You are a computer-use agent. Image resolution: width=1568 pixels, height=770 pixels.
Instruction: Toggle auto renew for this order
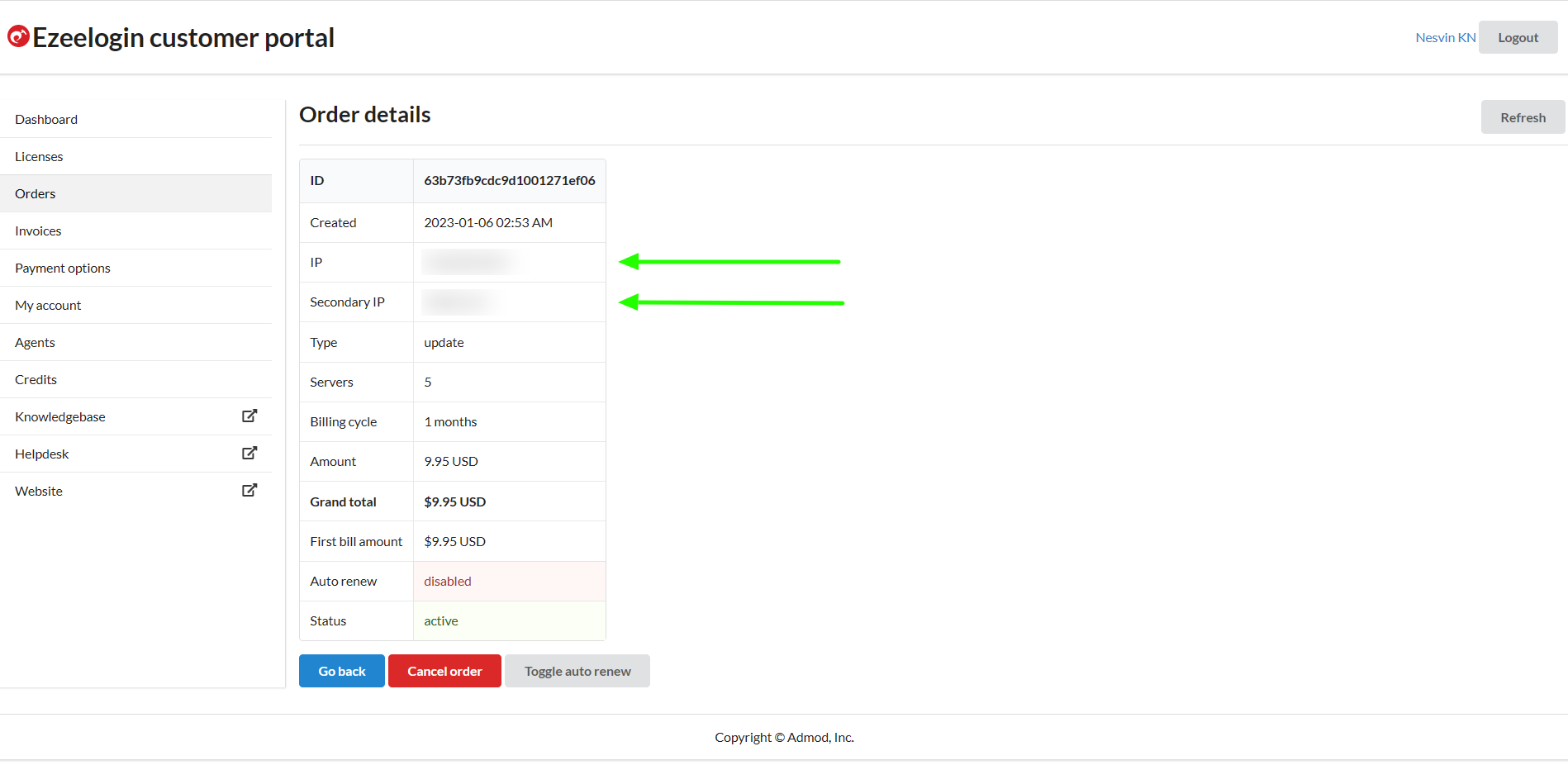click(x=577, y=671)
